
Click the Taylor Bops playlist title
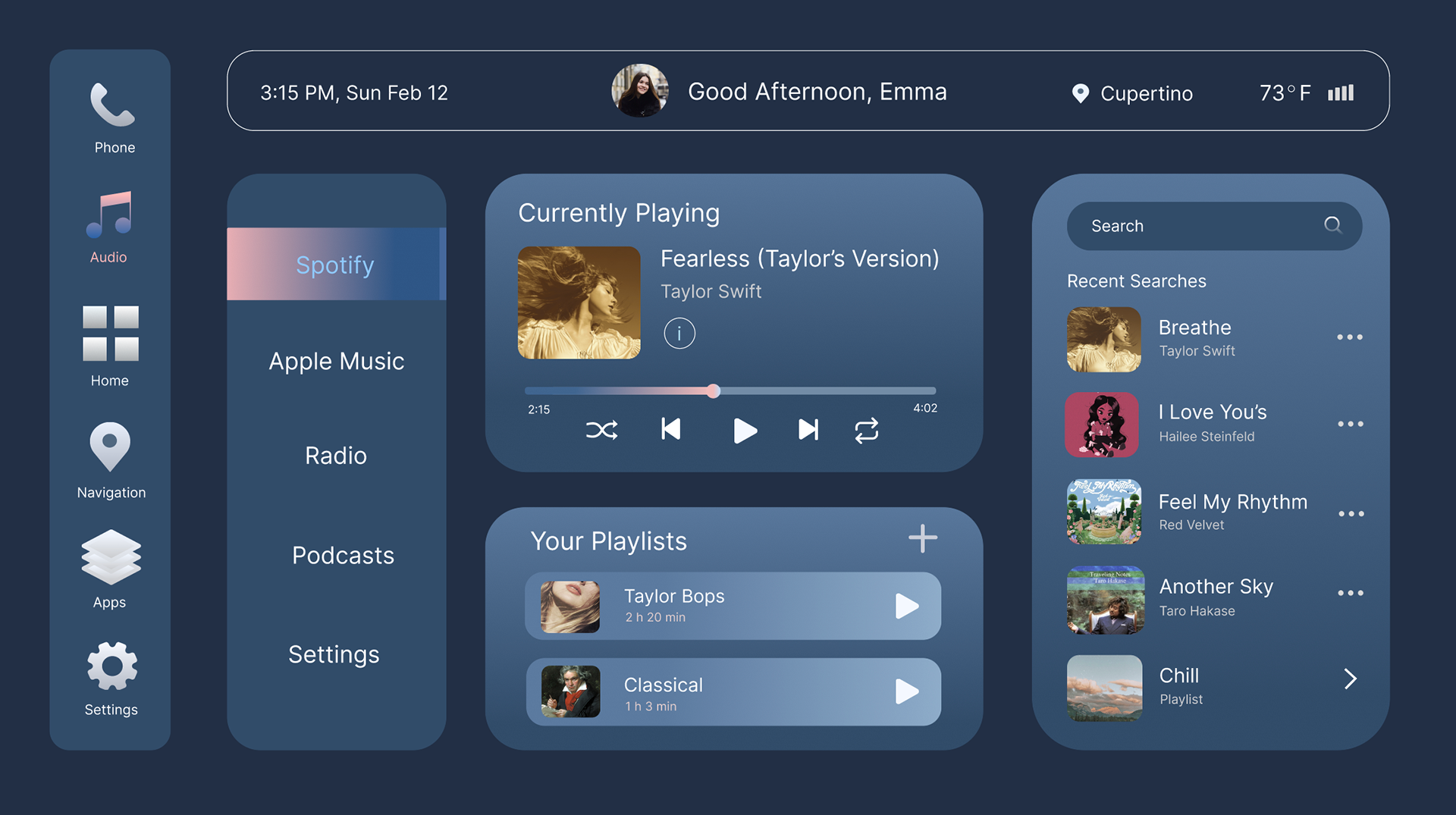point(674,596)
